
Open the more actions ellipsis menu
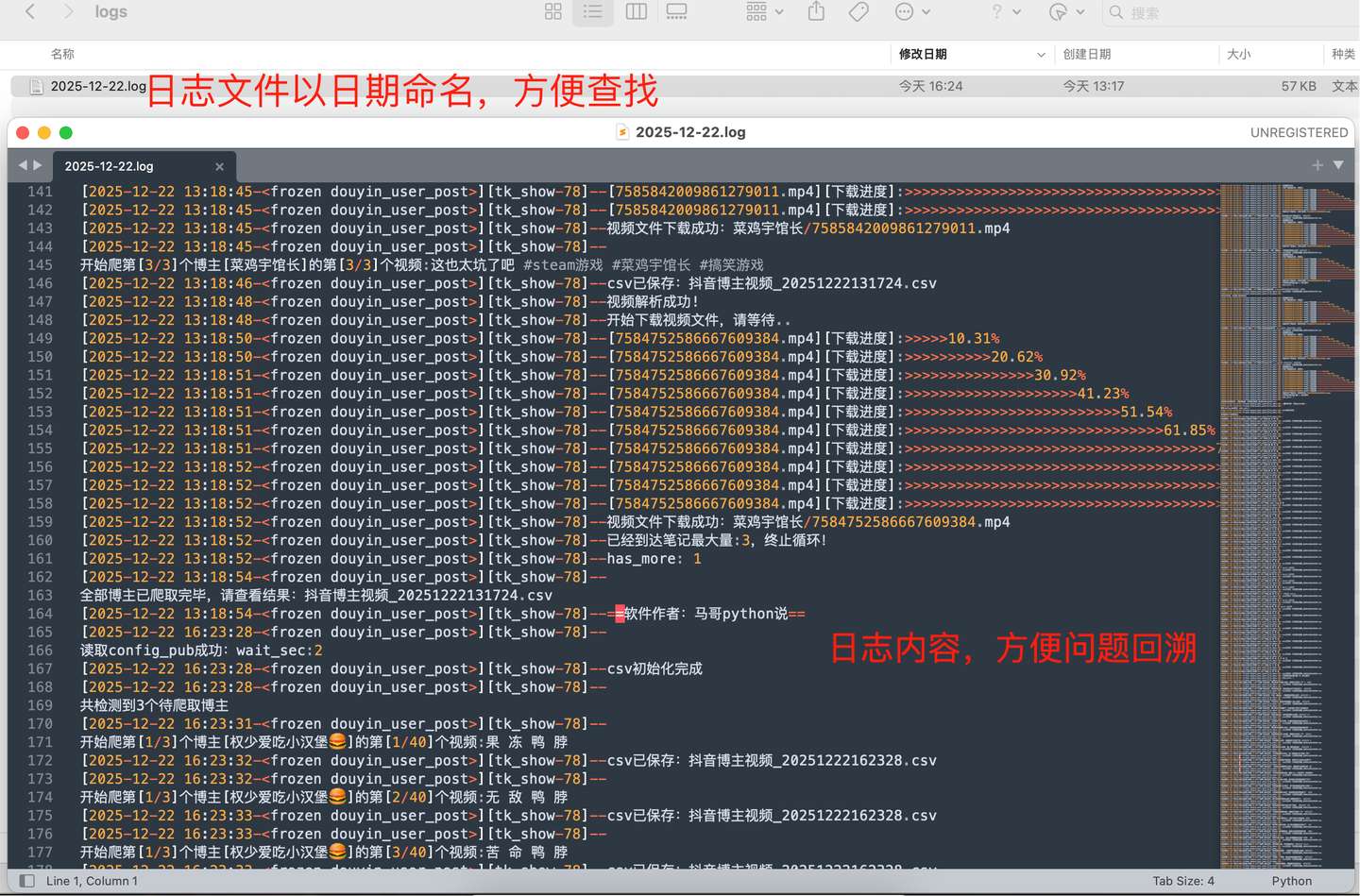coord(911,12)
